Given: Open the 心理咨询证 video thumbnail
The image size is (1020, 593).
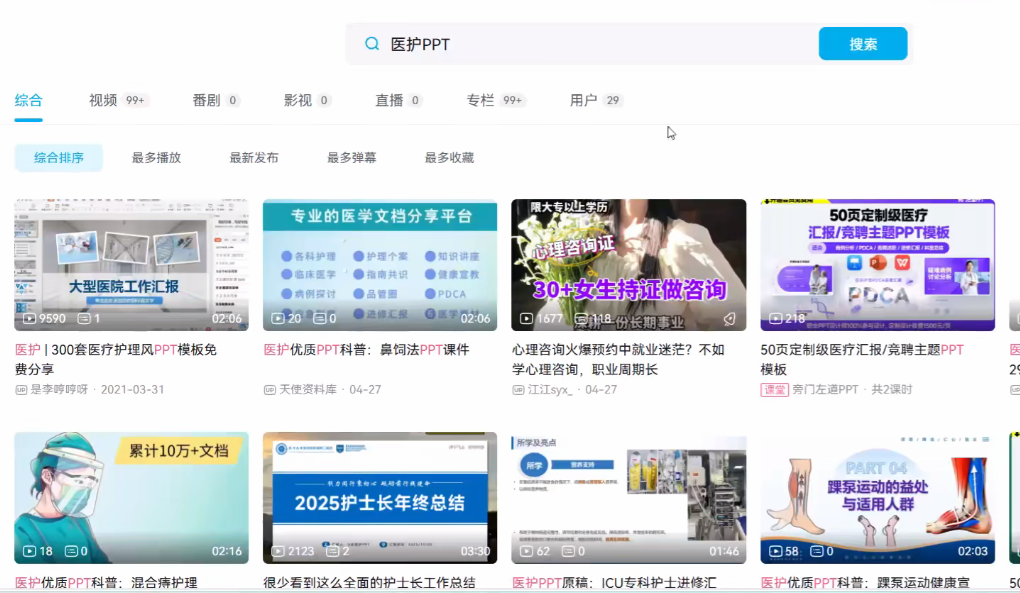Looking at the screenshot, I should click(628, 265).
